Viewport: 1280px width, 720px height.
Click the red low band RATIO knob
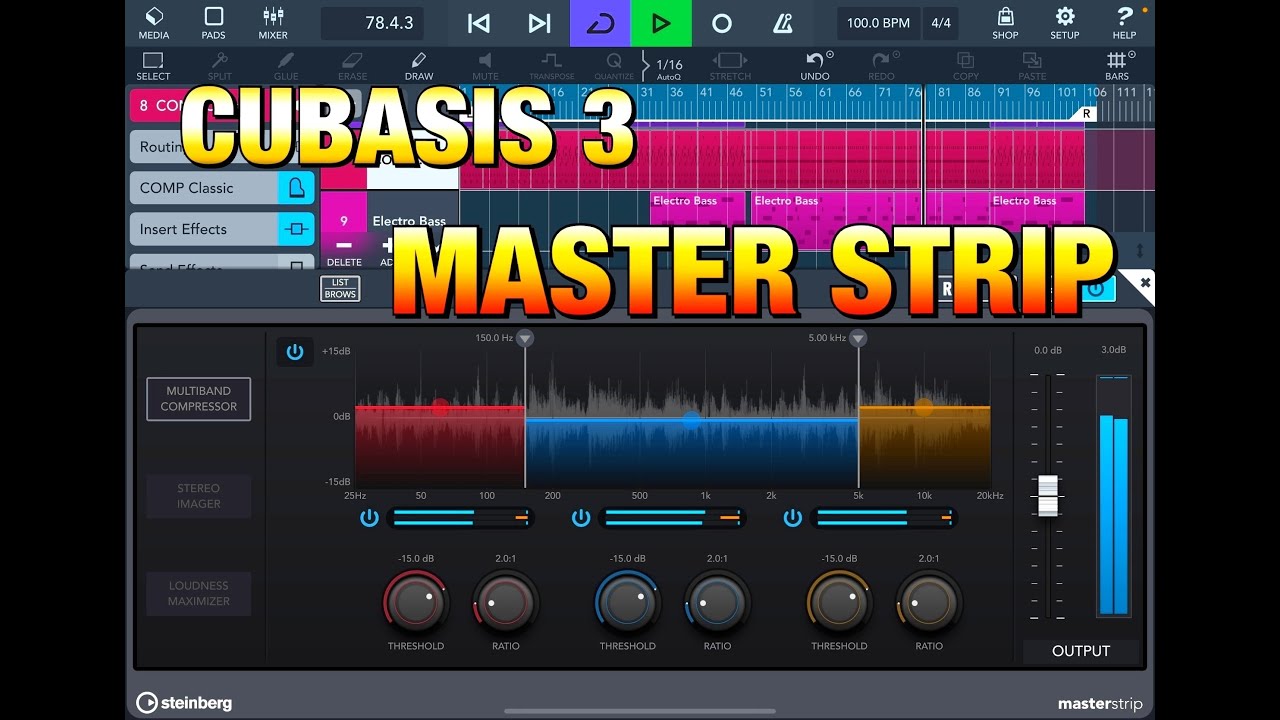click(x=506, y=602)
